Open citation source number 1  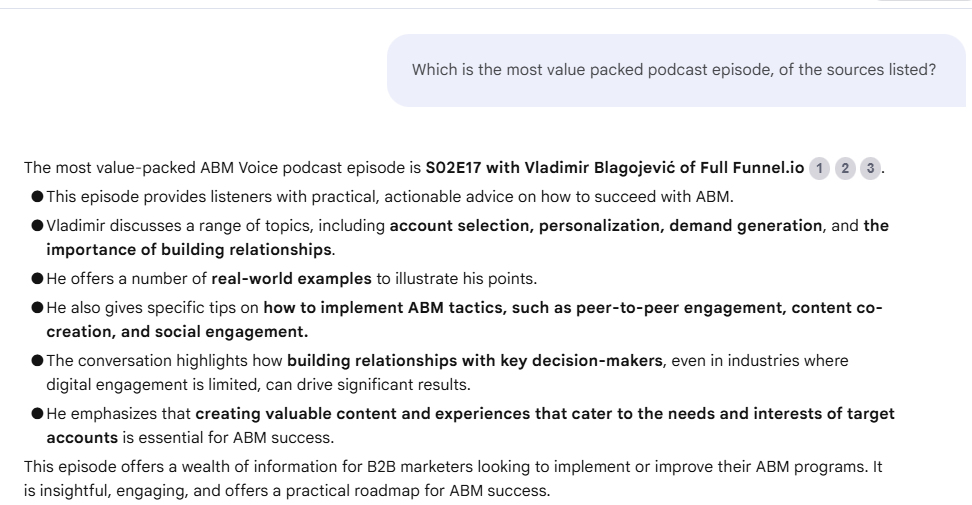point(819,168)
